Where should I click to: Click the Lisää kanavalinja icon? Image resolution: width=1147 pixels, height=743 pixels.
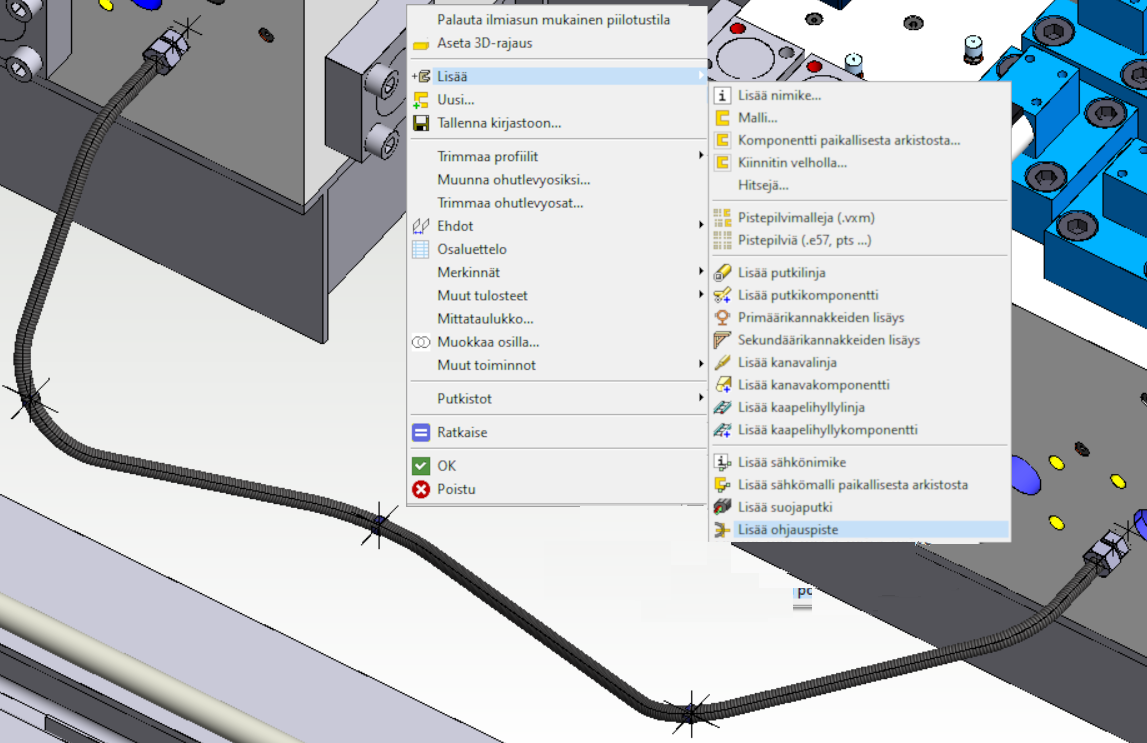(x=722, y=362)
